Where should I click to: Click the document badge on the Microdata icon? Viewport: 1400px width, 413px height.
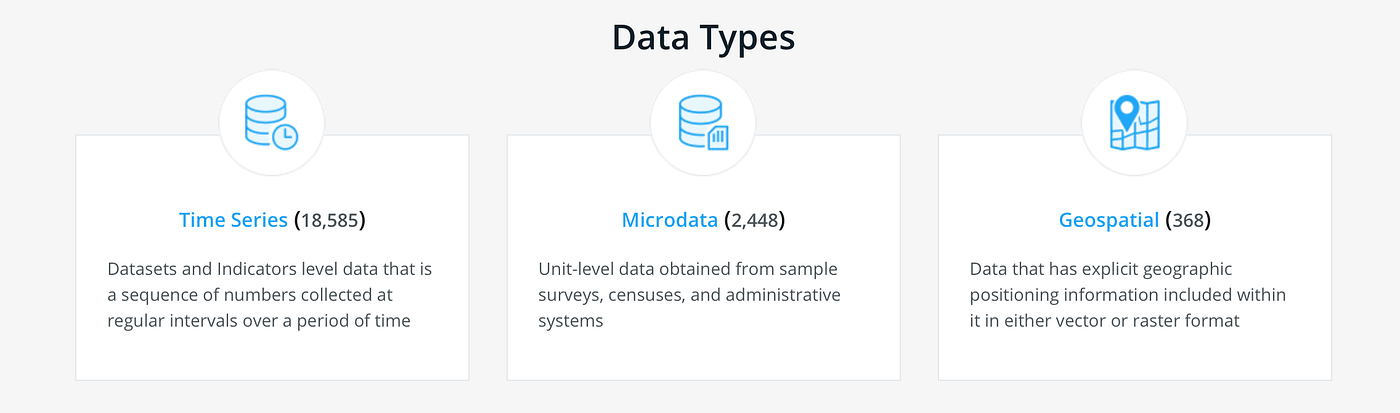(x=718, y=138)
